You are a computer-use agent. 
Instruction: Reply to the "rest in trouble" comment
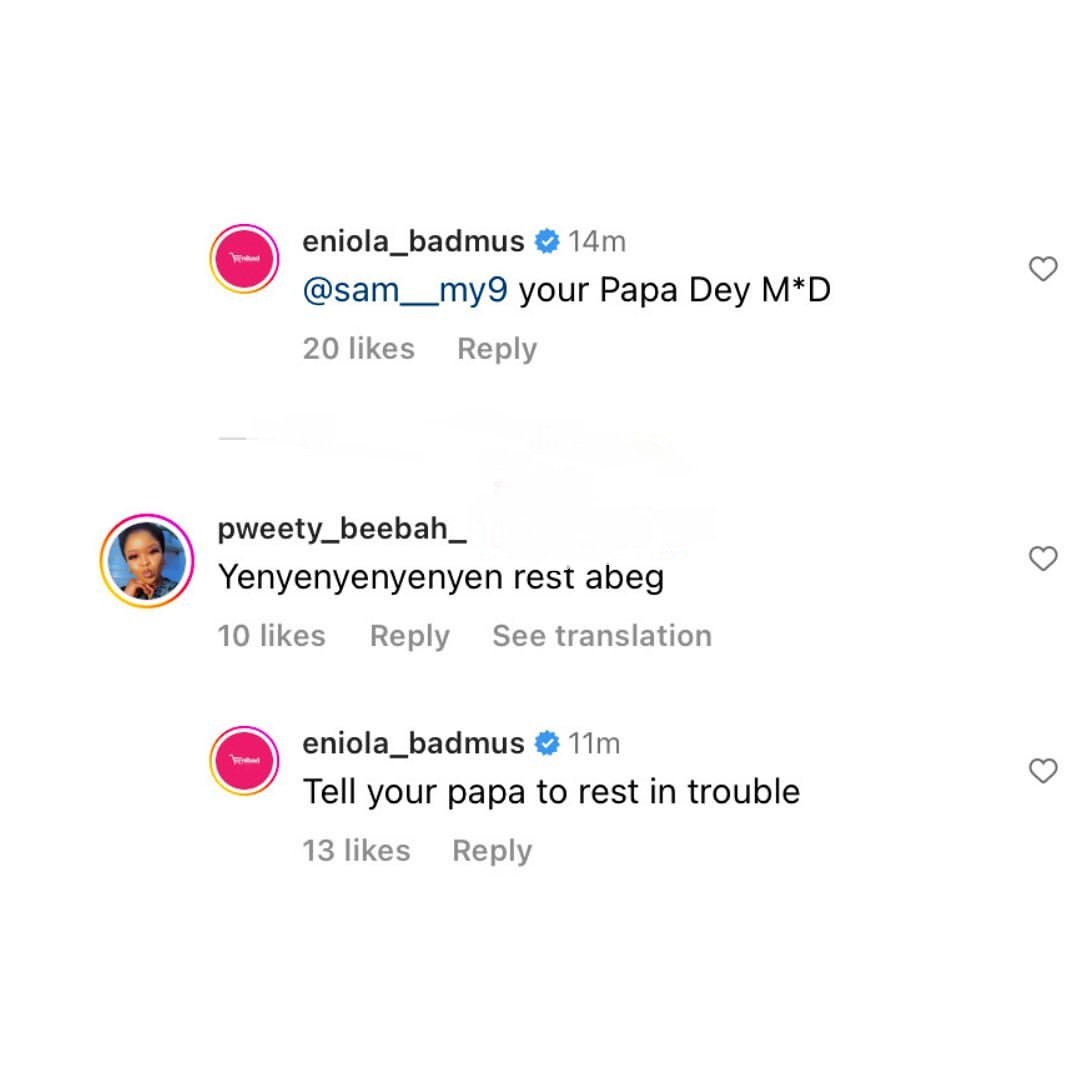(492, 850)
